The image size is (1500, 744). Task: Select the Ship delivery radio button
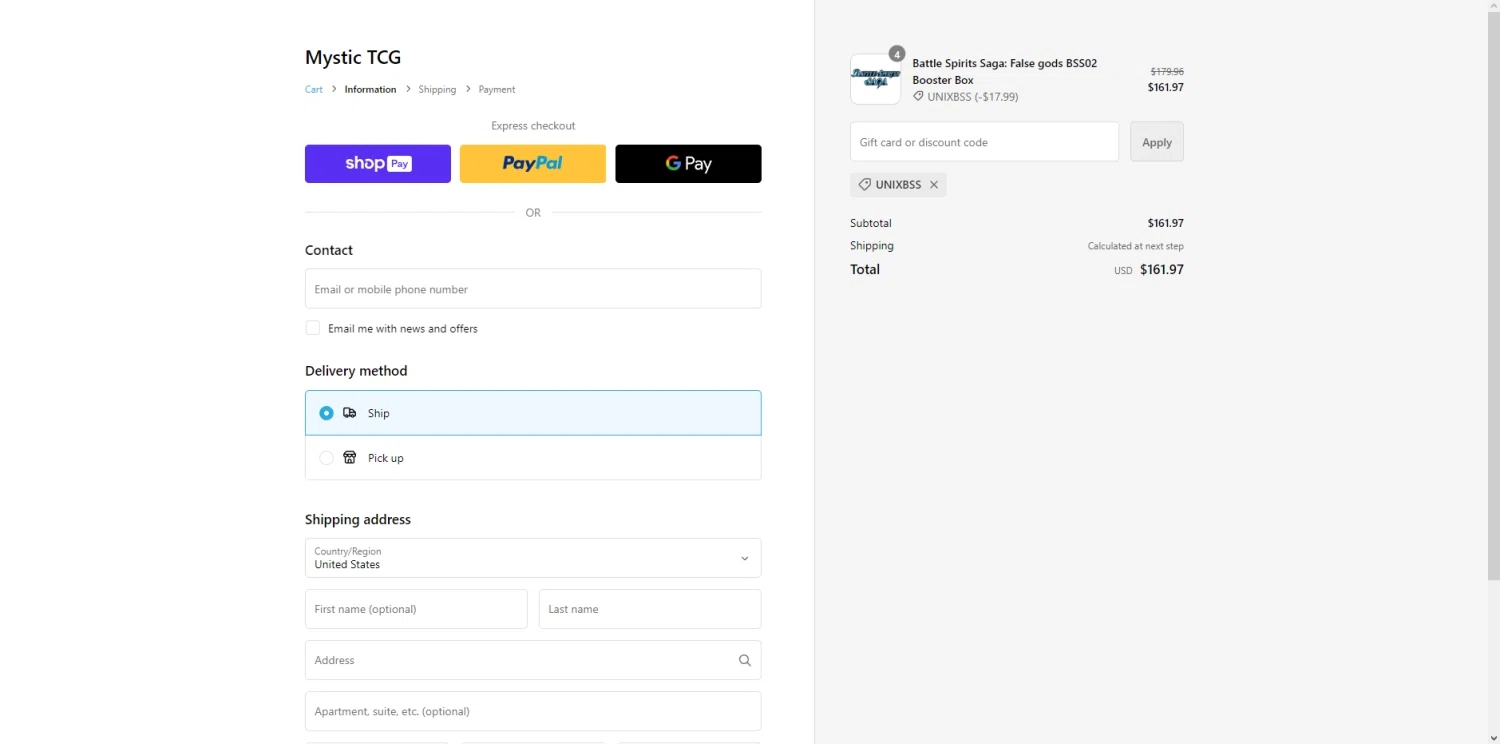tap(326, 413)
